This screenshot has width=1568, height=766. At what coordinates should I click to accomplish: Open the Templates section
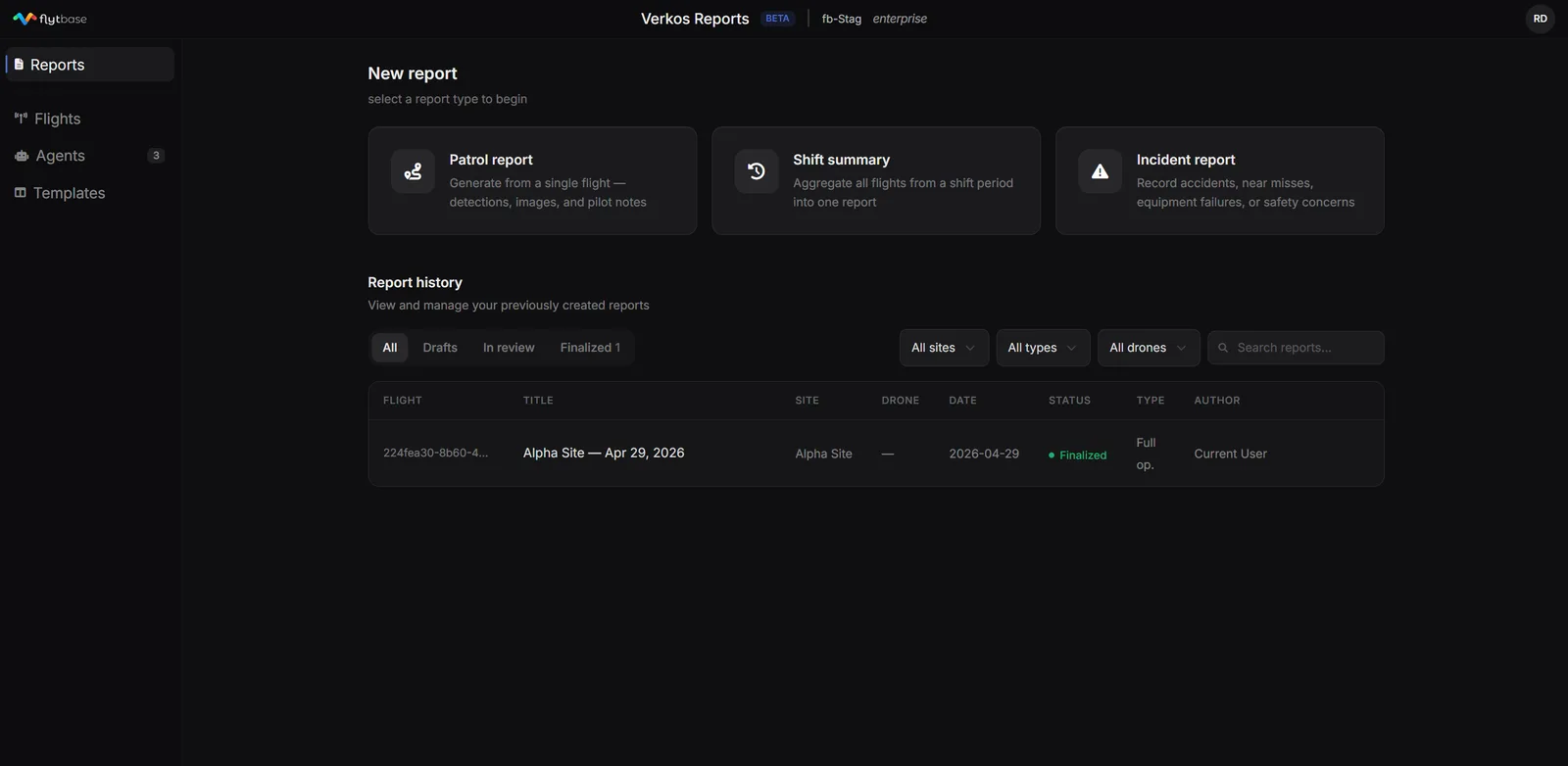(x=89, y=193)
